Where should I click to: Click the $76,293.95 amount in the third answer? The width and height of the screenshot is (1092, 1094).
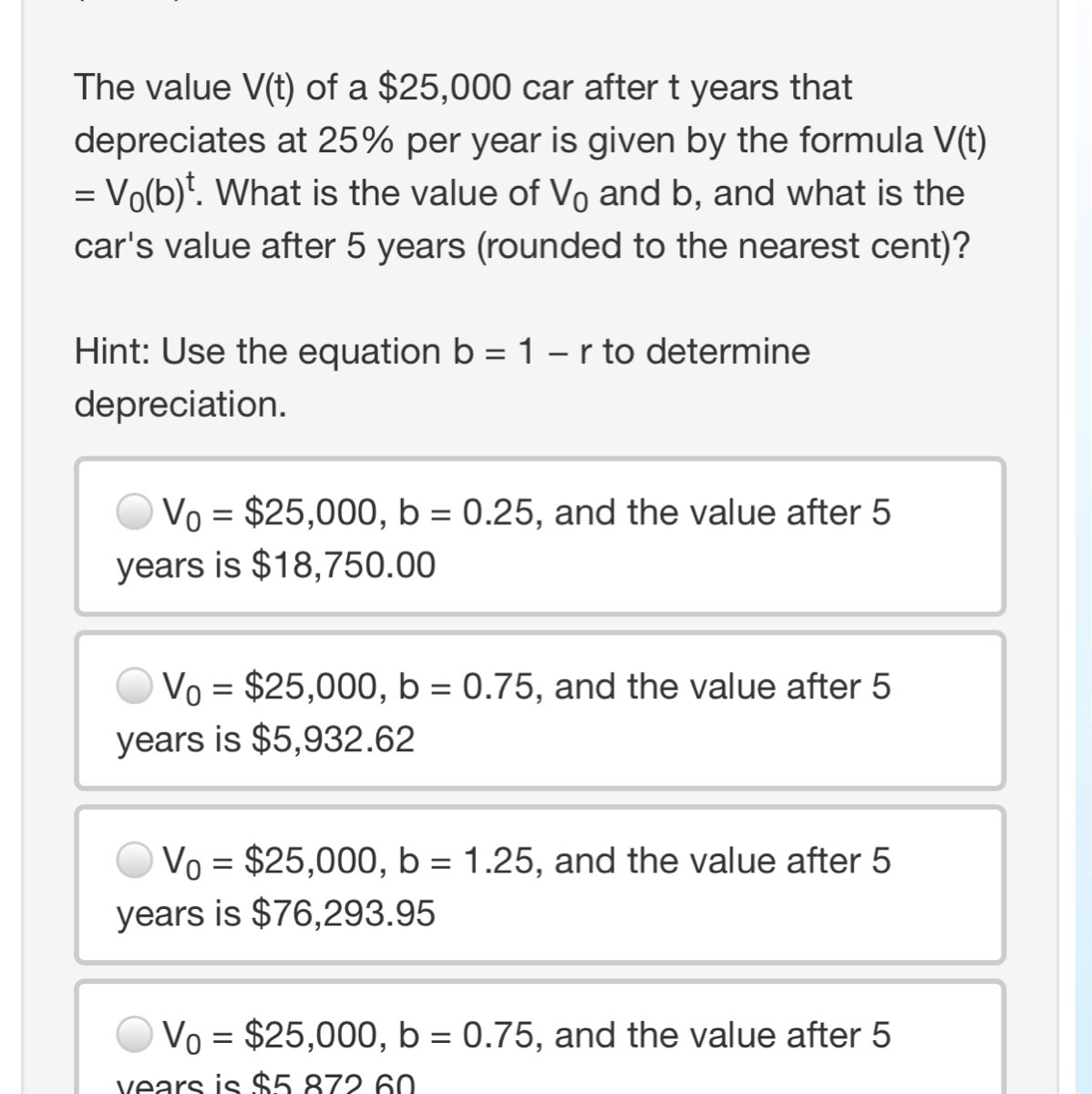[x=344, y=913]
